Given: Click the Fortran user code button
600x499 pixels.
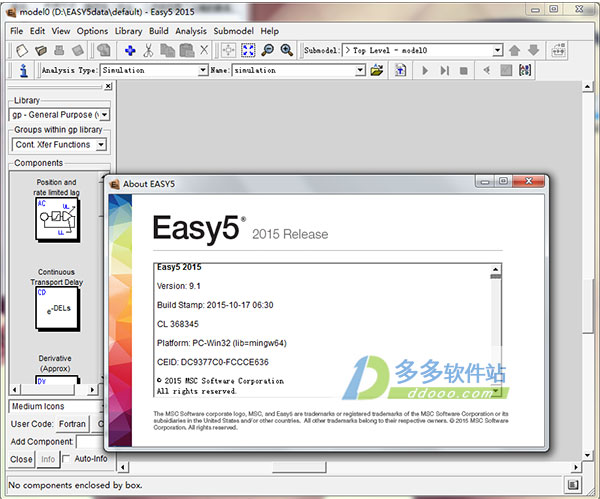Looking at the screenshot, I should pos(72,424).
